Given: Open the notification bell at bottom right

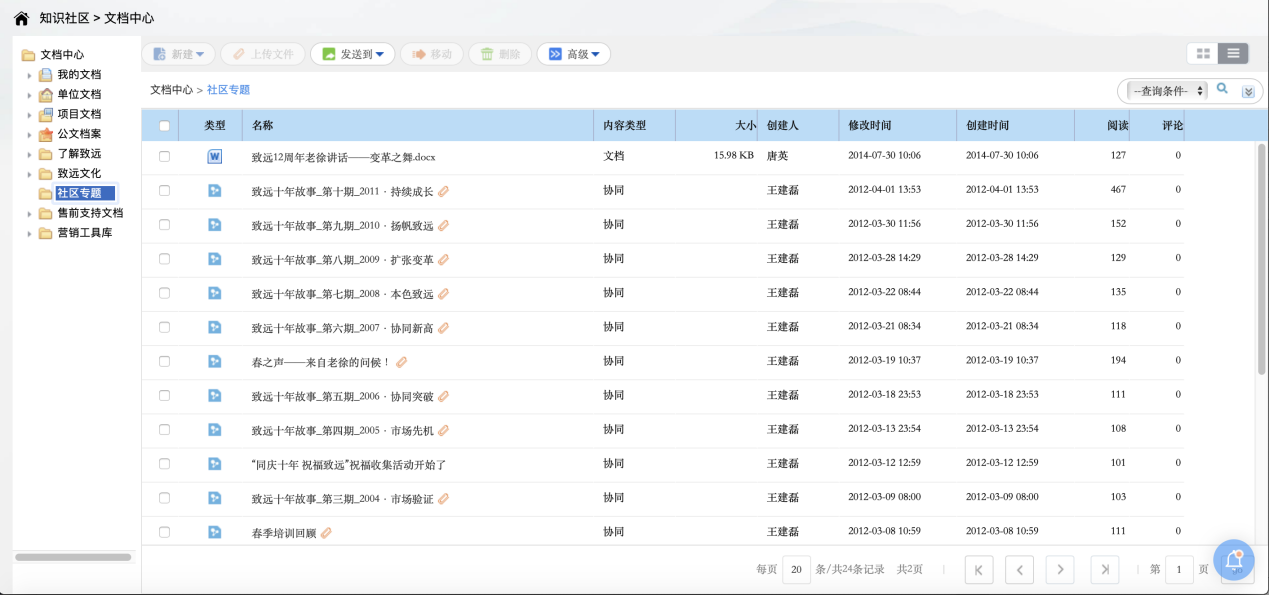Looking at the screenshot, I should (1233, 560).
